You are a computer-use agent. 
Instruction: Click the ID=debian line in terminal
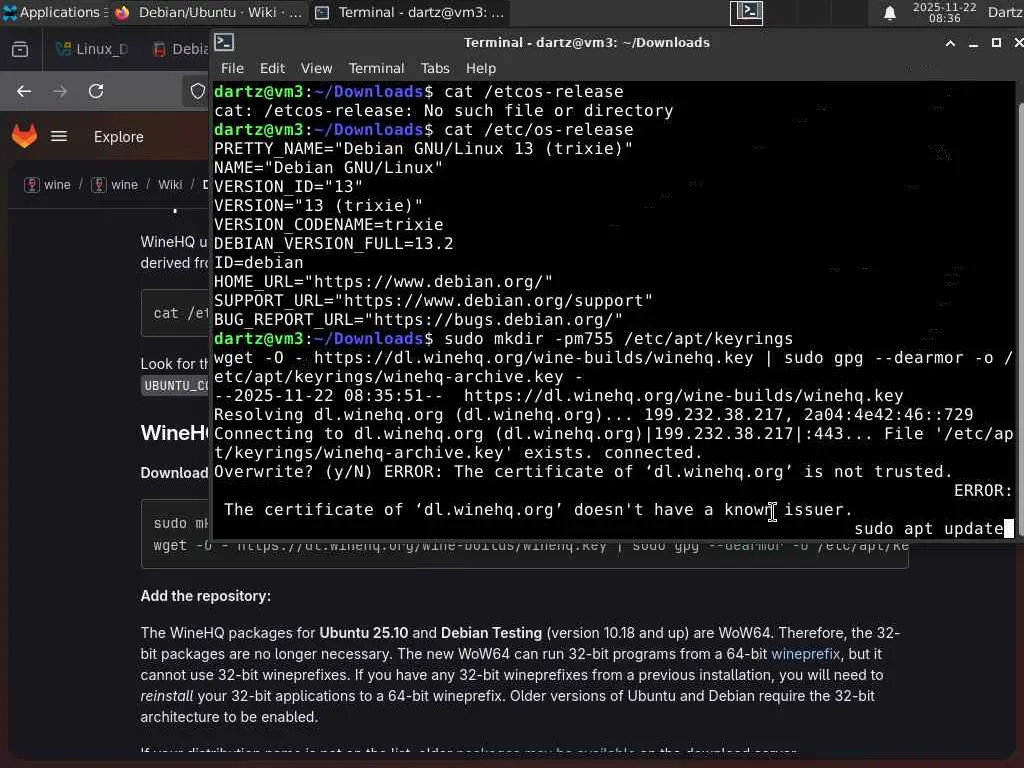pyautogui.click(x=259, y=263)
